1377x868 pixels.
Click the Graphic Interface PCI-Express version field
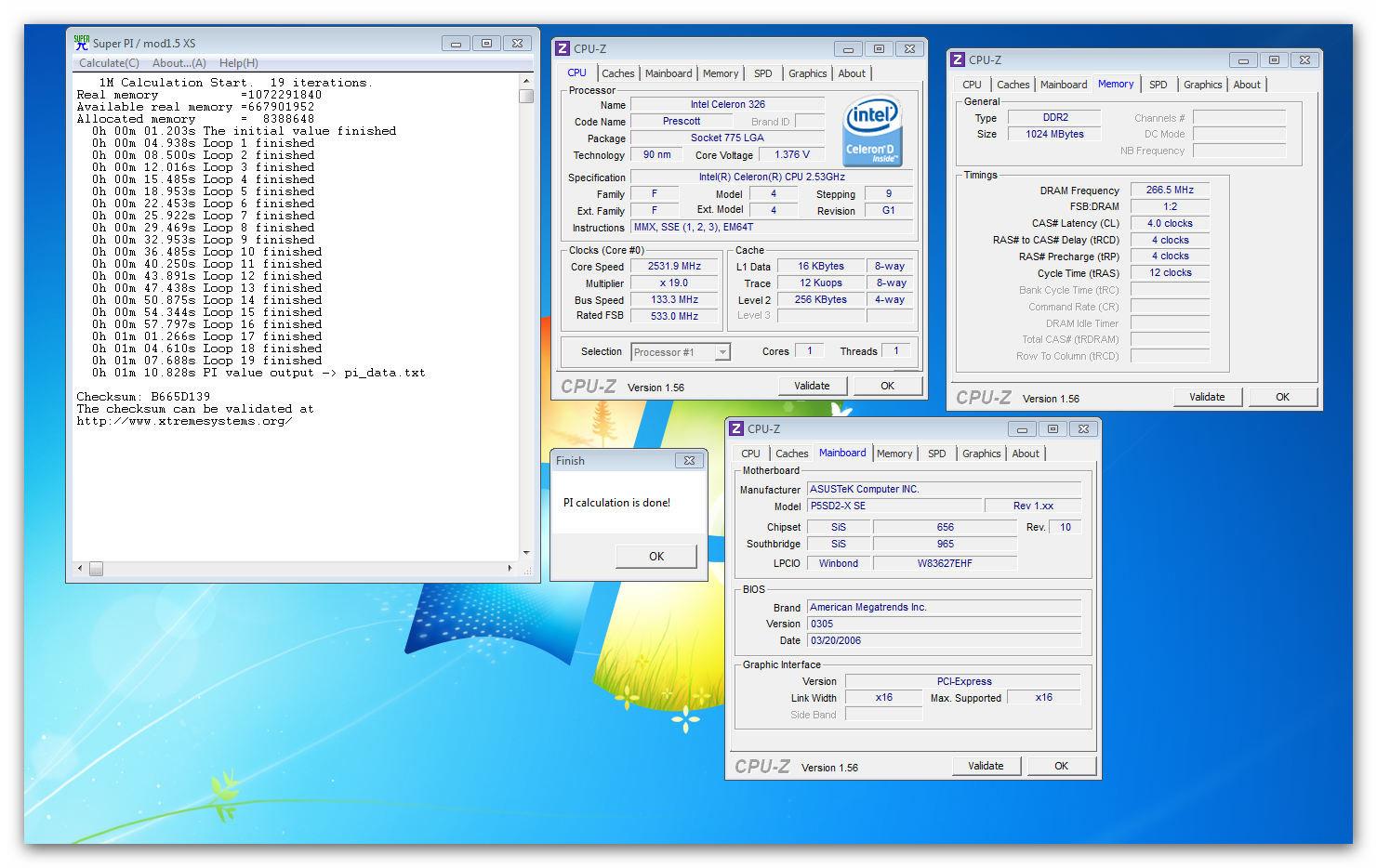click(963, 681)
